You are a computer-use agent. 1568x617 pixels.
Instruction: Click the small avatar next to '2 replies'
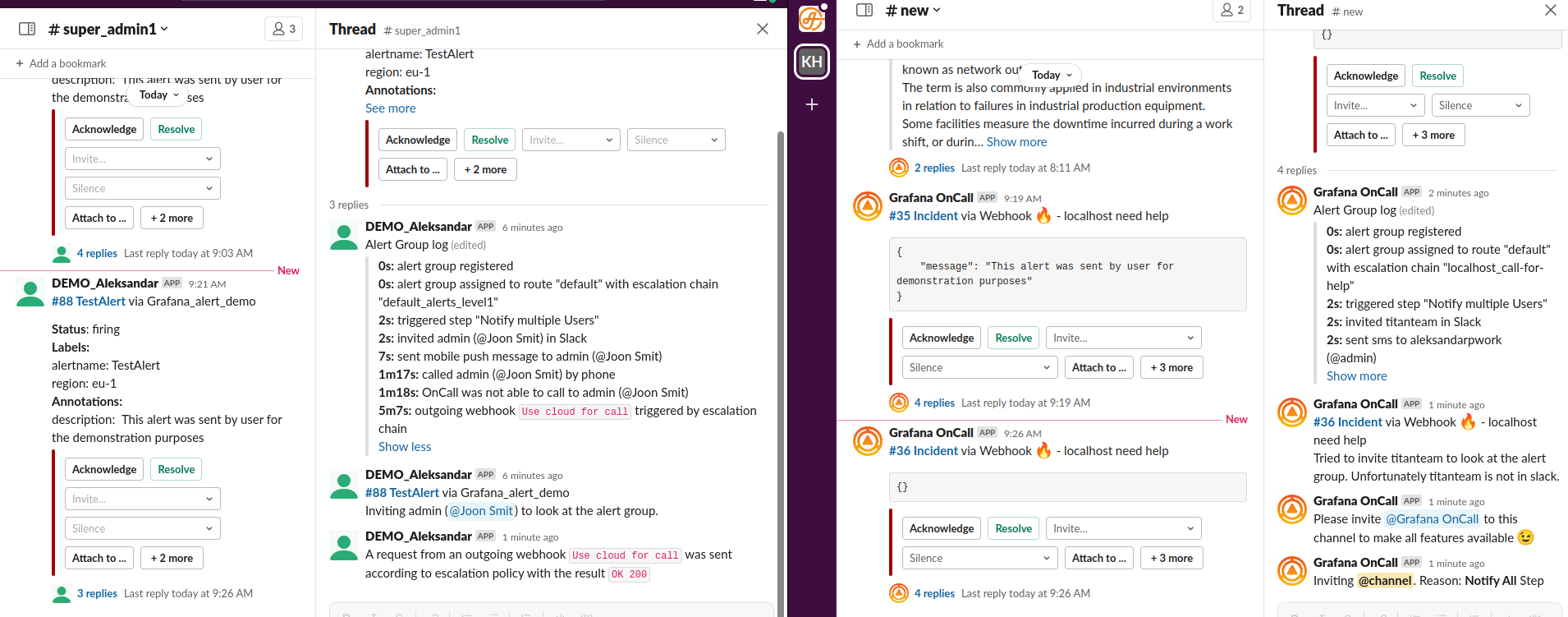click(x=899, y=168)
